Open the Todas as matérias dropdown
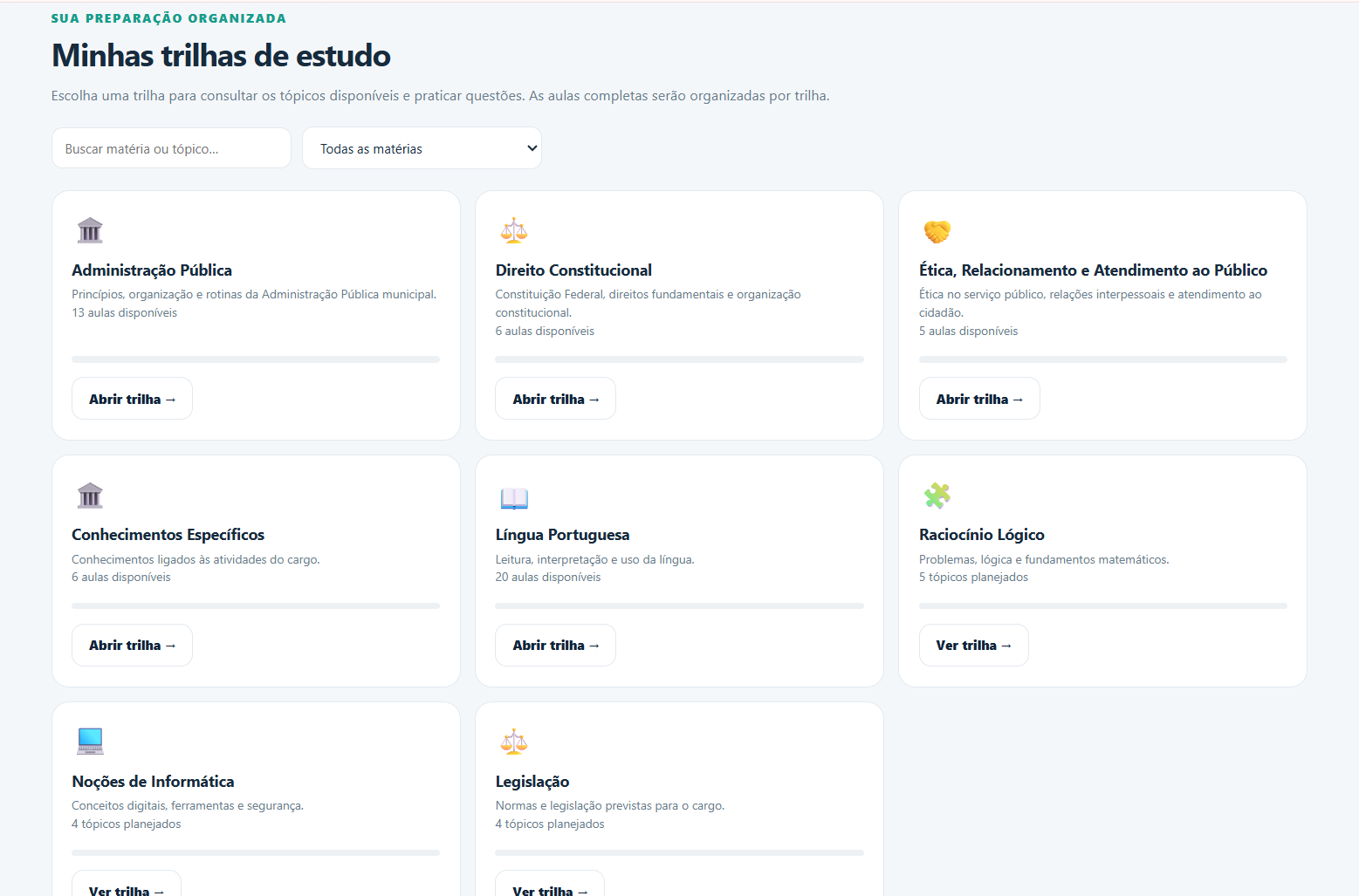 [422, 148]
